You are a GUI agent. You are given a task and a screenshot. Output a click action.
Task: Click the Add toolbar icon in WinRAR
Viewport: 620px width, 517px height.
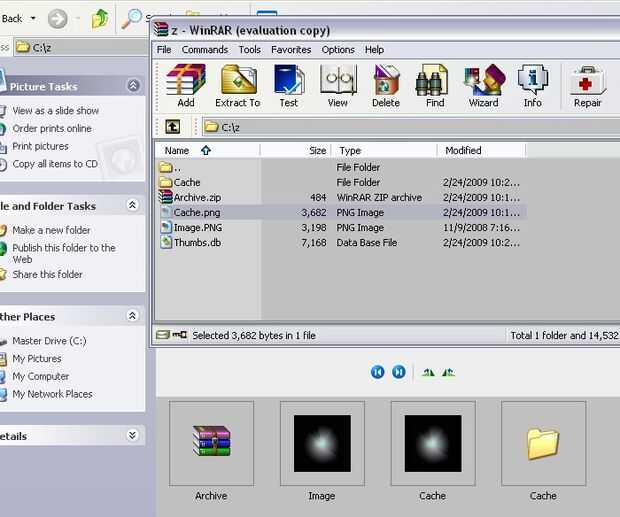[185, 86]
